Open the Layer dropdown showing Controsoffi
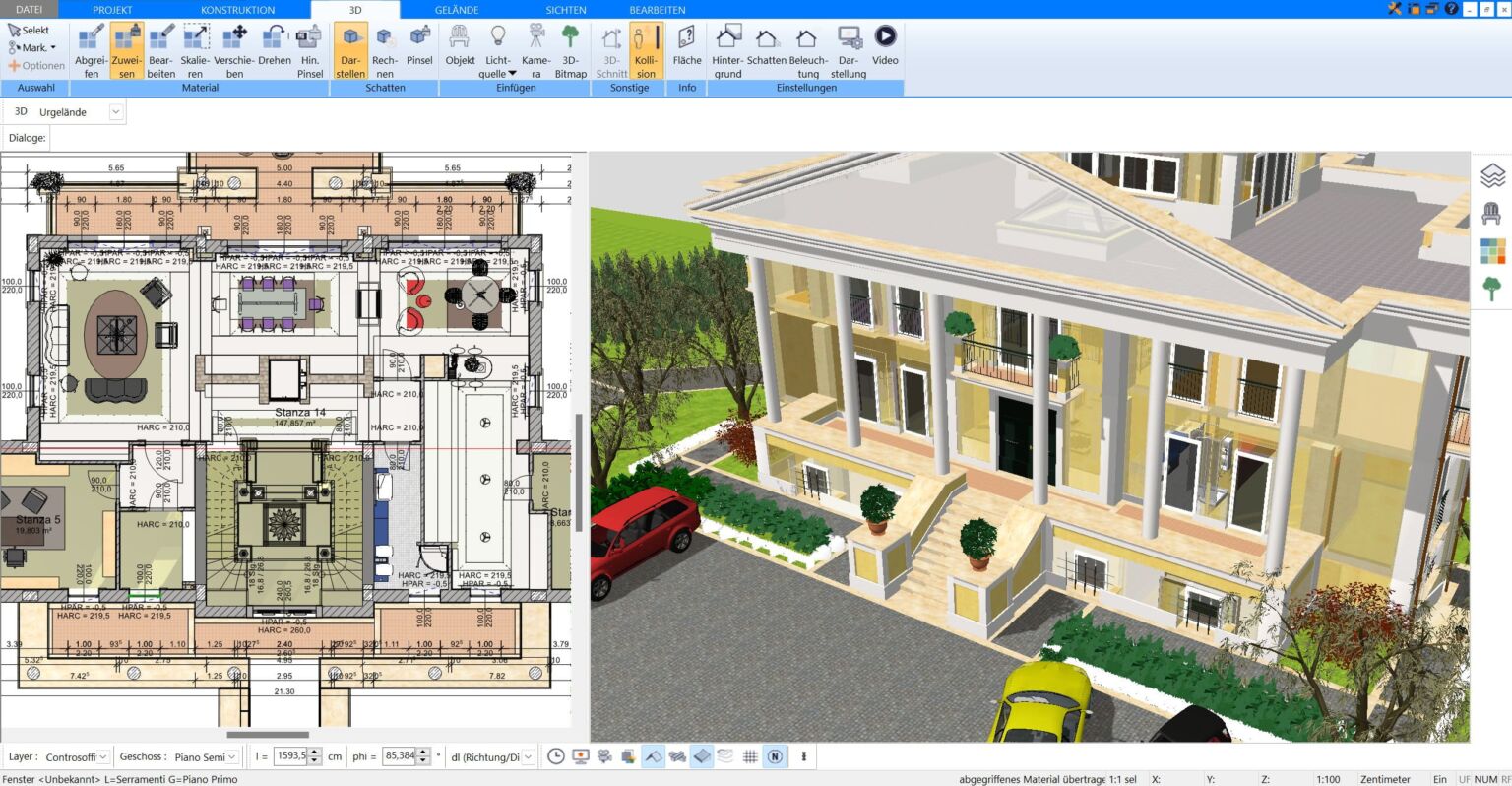Viewport: 1512px width, 786px height. pos(76,756)
